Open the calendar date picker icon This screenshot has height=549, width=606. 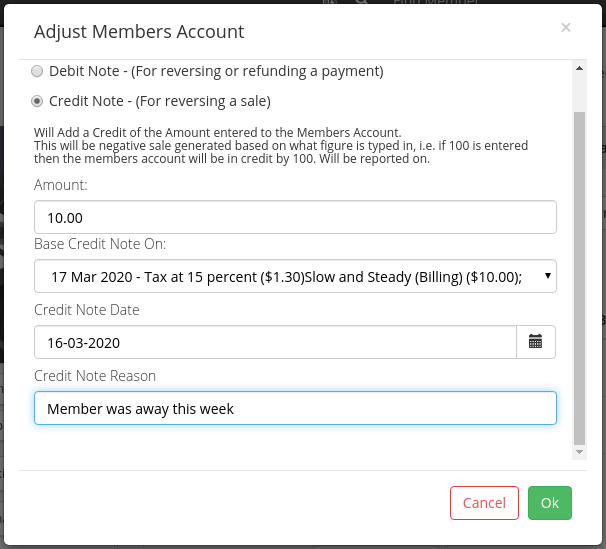(x=536, y=342)
